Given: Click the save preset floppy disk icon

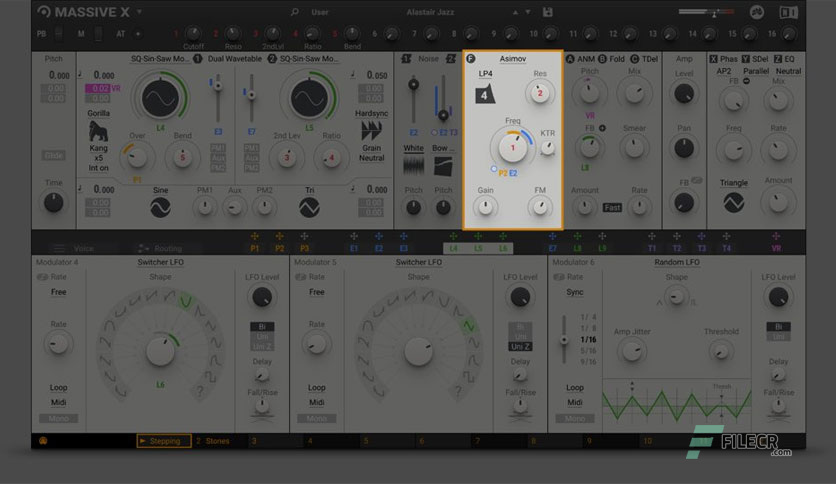Looking at the screenshot, I should pos(548,12).
